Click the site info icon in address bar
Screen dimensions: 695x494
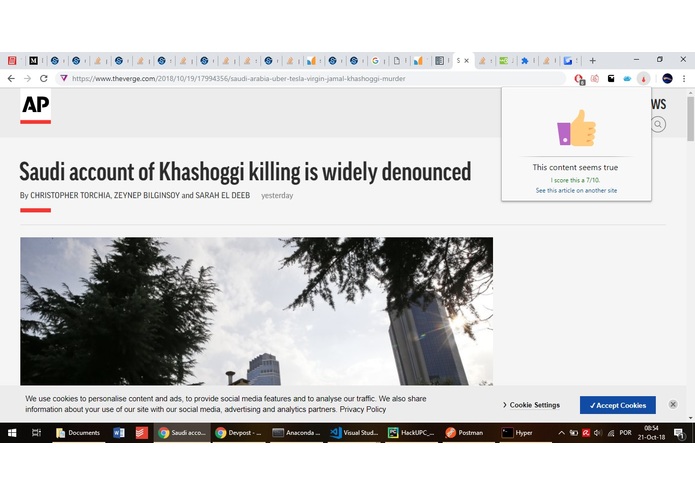click(x=64, y=78)
